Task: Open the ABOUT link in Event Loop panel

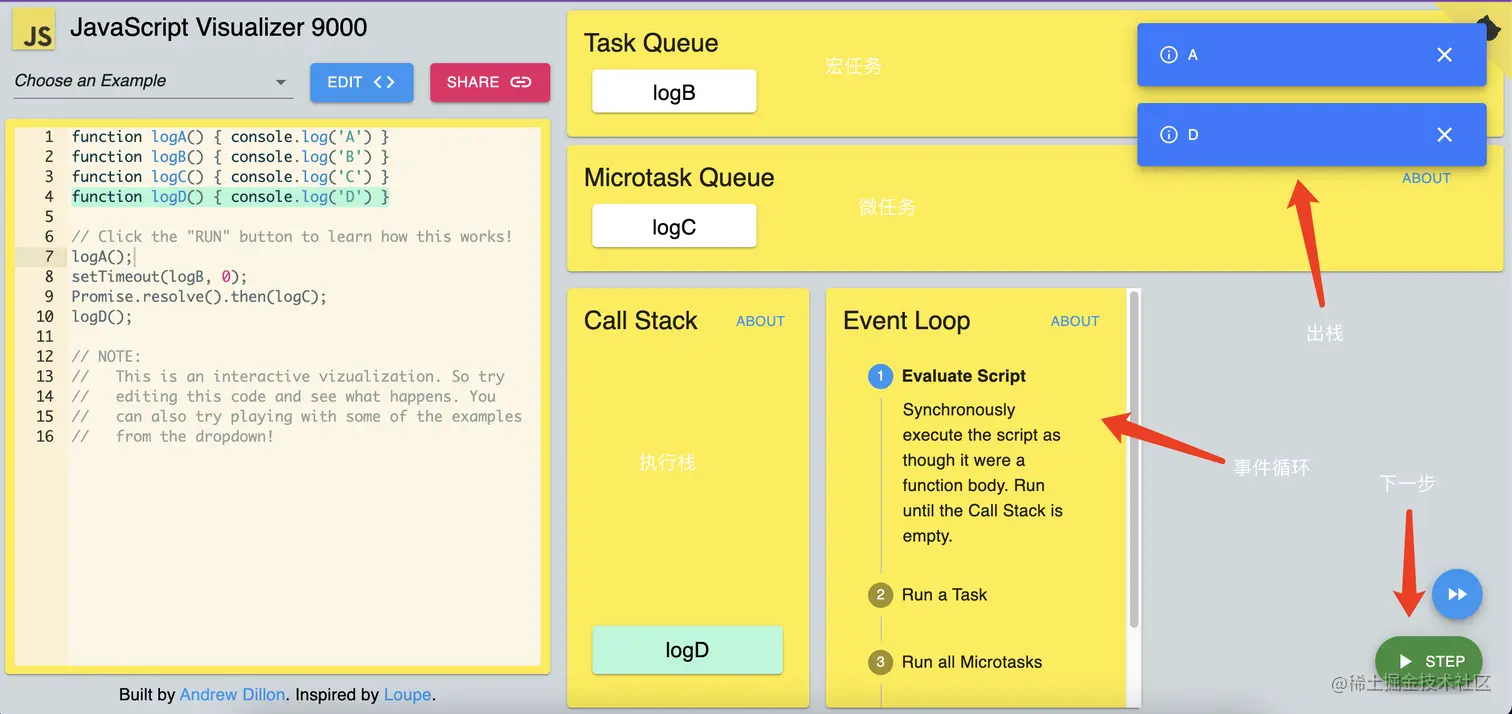Action: (1075, 321)
